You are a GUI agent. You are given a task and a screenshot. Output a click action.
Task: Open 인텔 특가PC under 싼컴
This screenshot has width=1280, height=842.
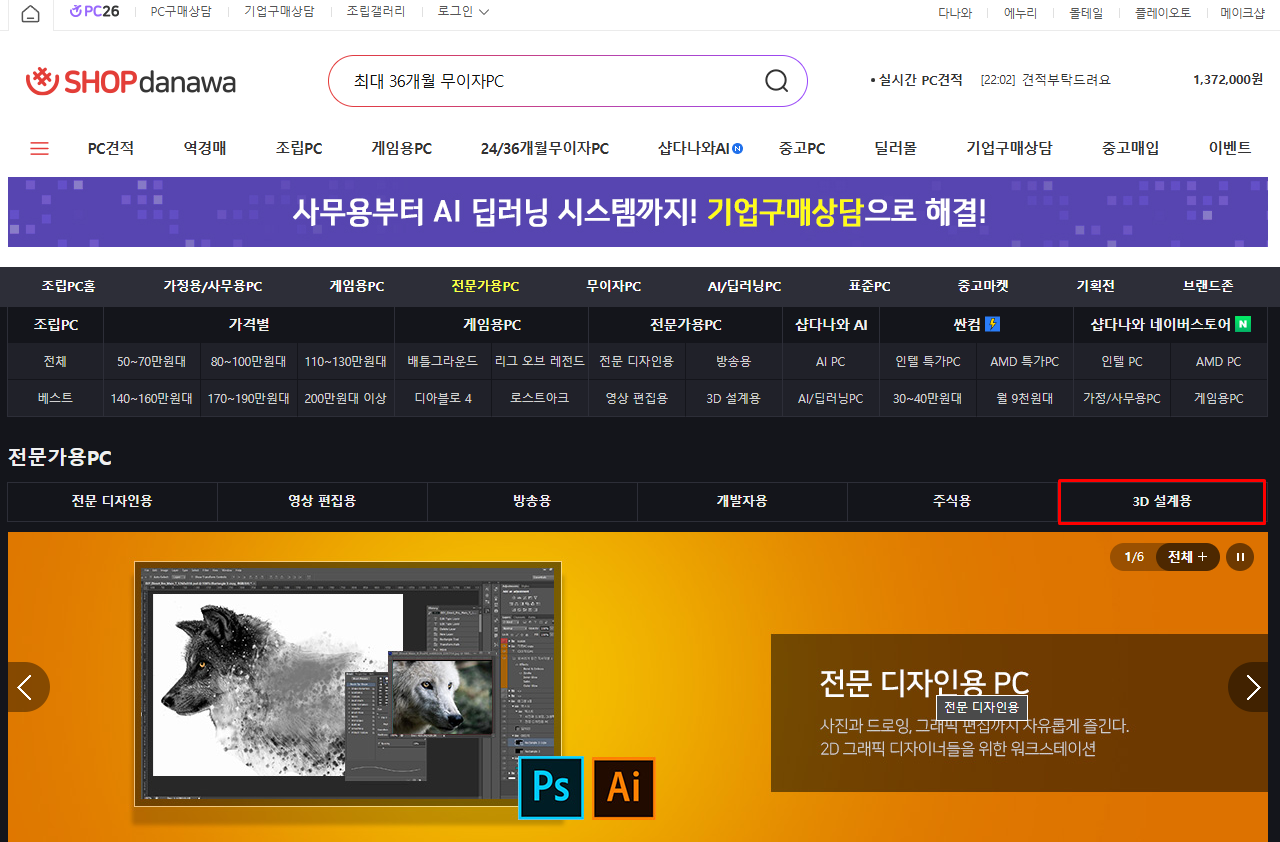click(x=928, y=361)
